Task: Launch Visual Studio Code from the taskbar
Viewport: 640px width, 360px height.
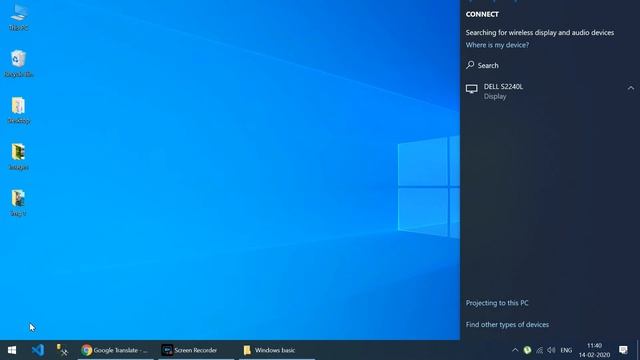Action: coord(38,350)
